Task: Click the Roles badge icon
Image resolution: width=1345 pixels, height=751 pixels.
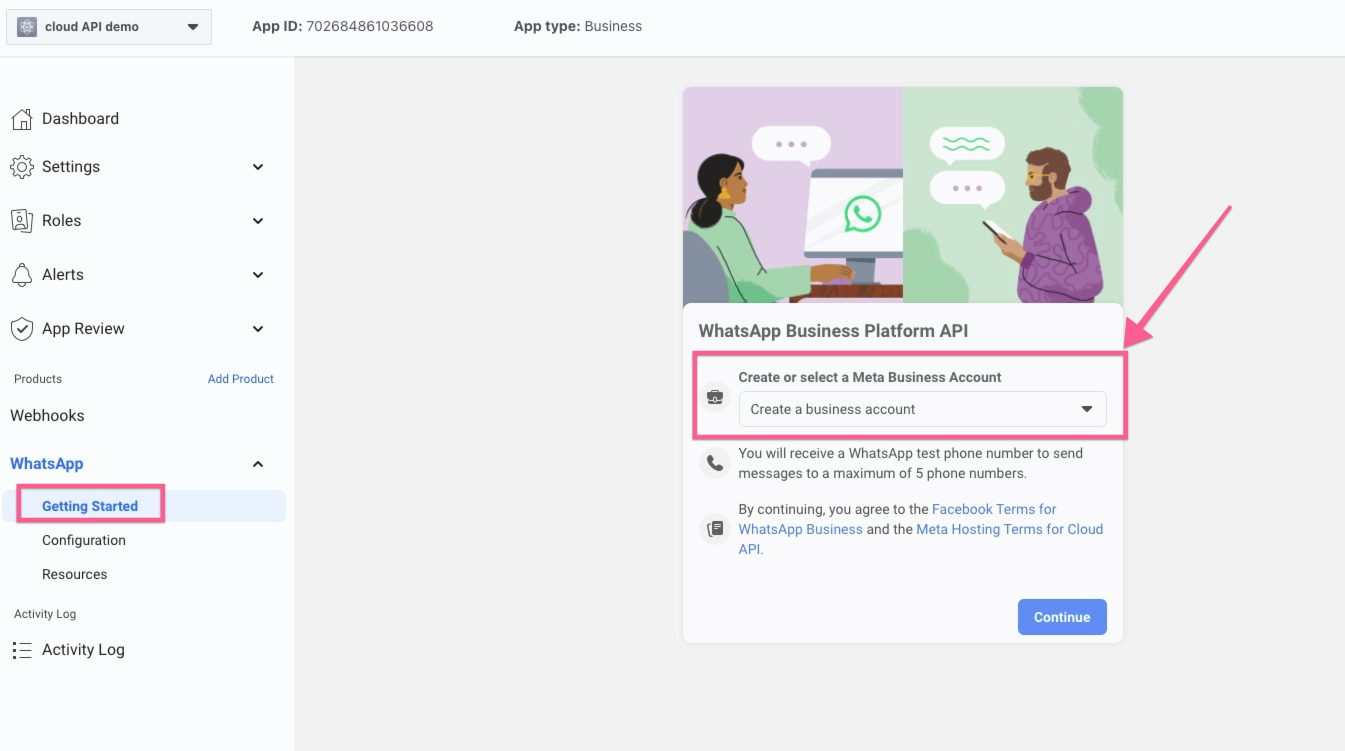Action: (21, 221)
